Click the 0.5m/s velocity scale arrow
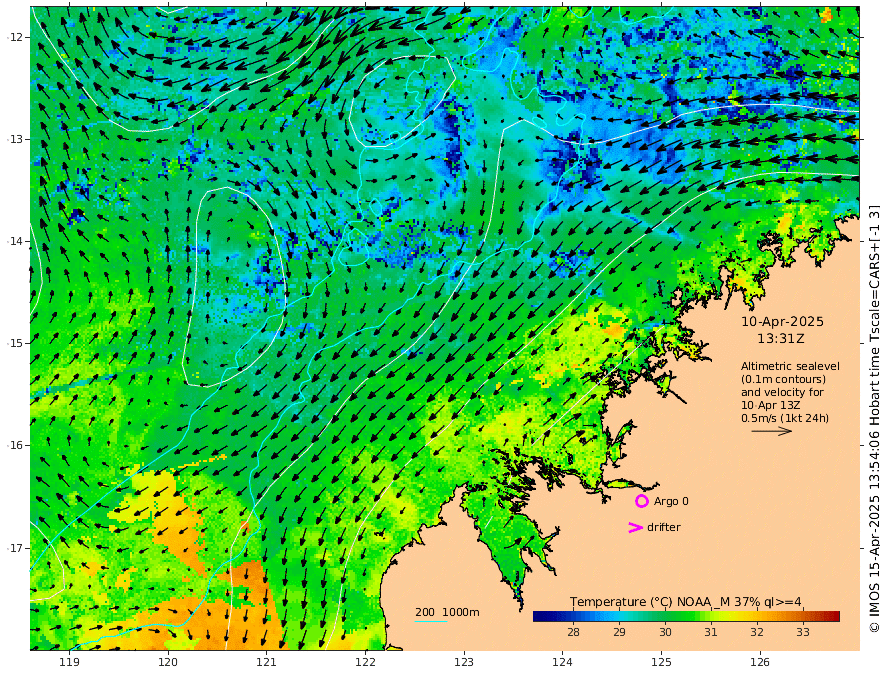Screen dimensions: 880x680 [772, 431]
